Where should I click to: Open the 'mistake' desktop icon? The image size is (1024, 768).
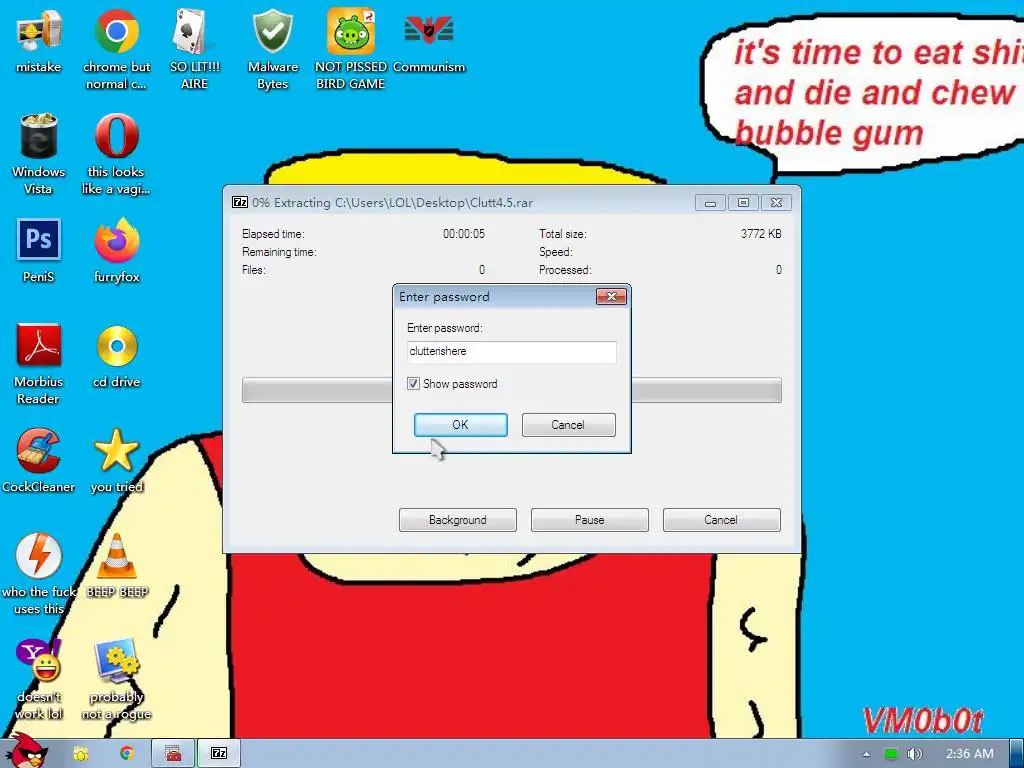[39, 40]
